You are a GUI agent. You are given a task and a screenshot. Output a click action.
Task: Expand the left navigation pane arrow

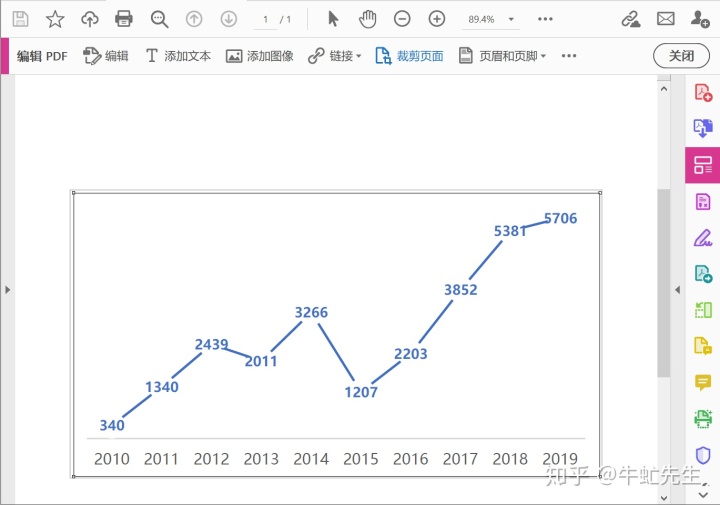pos(7,290)
